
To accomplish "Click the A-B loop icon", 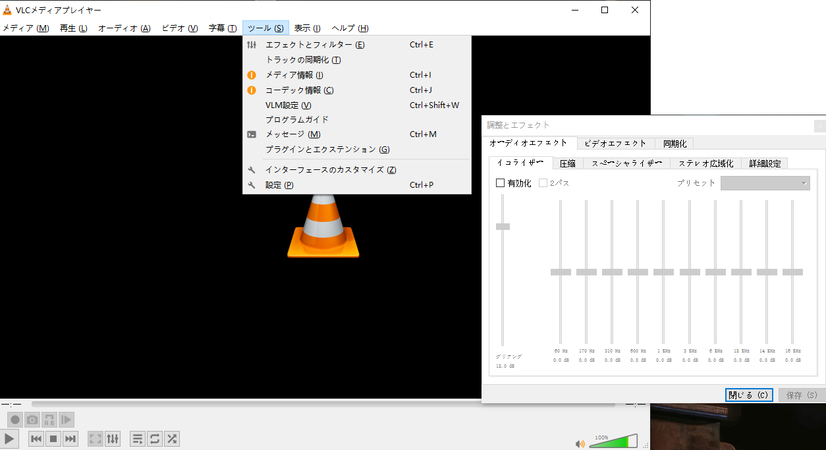I will click(50, 420).
